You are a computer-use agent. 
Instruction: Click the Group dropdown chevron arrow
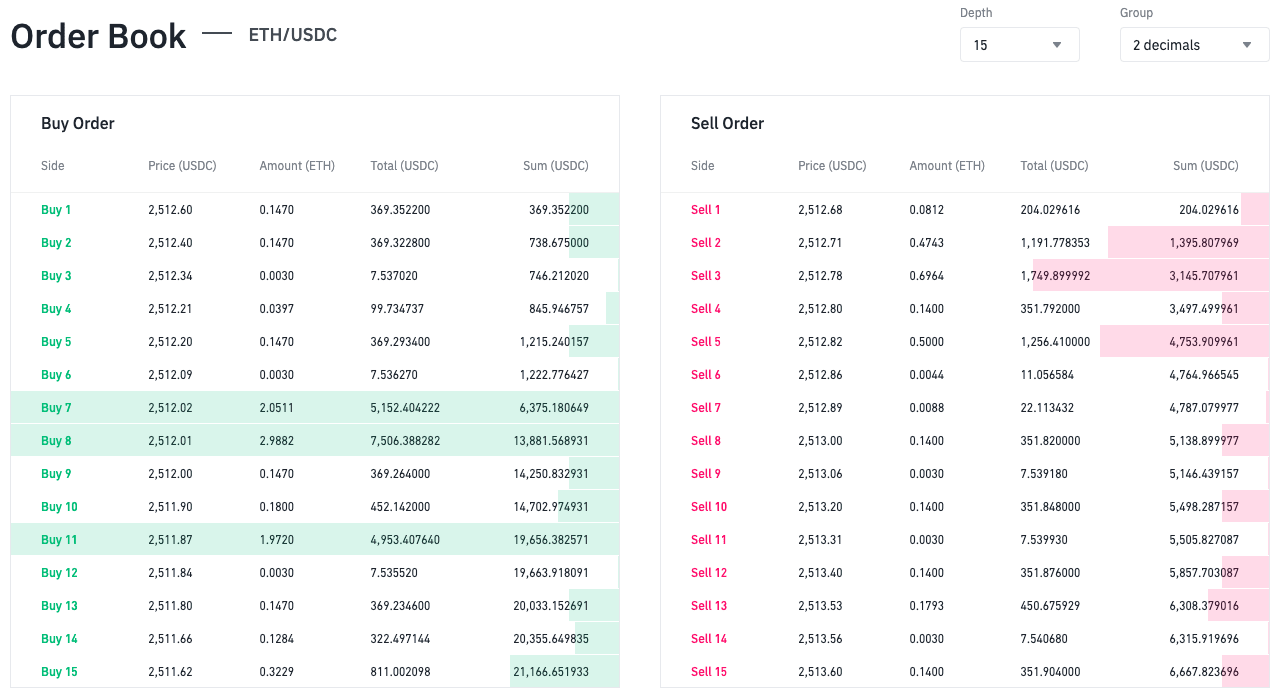pos(1246,44)
